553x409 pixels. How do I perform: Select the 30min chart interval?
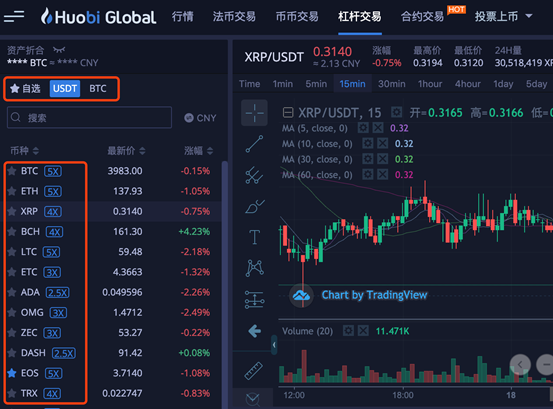[391, 84]
